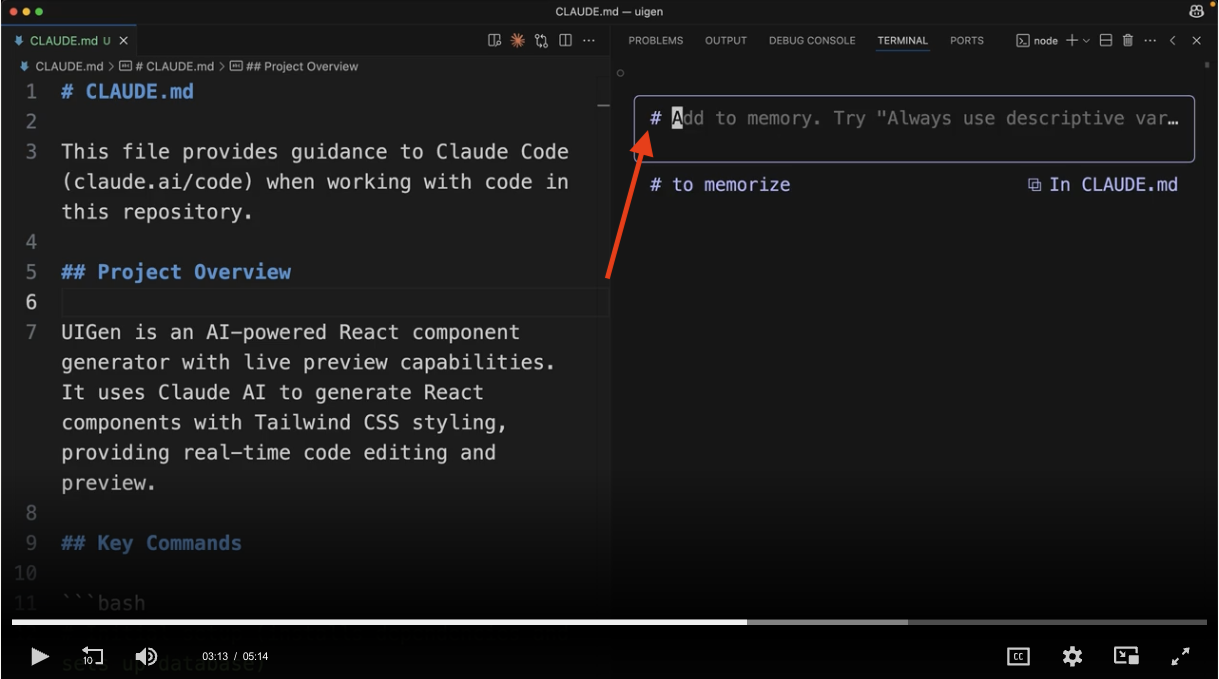Enable picture-in-picture mode
The width and height of the screenshot is (1219, 679).
tap(1126, 656)
